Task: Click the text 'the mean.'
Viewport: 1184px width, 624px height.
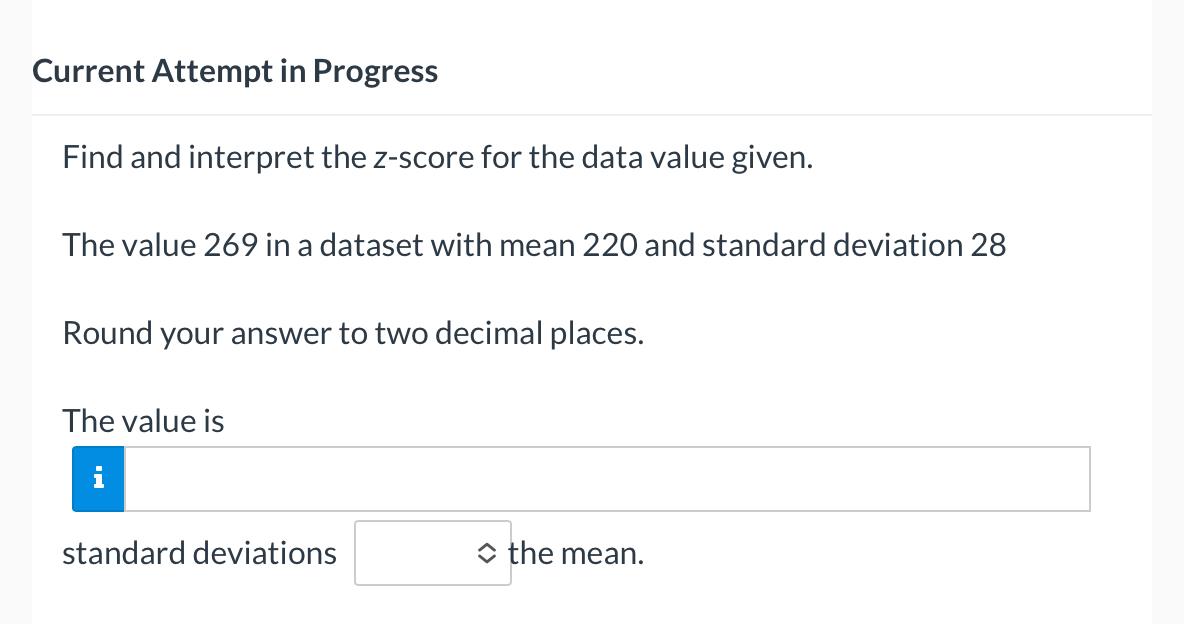Action: point(575,552)
